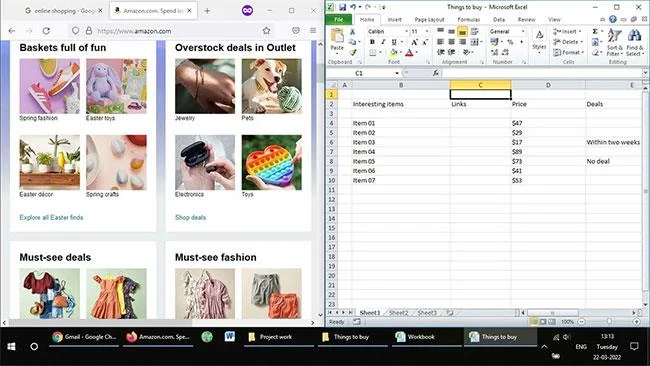Apply the red font color A
Viewport: 650px width, 366px height.
tap(409, 53)
